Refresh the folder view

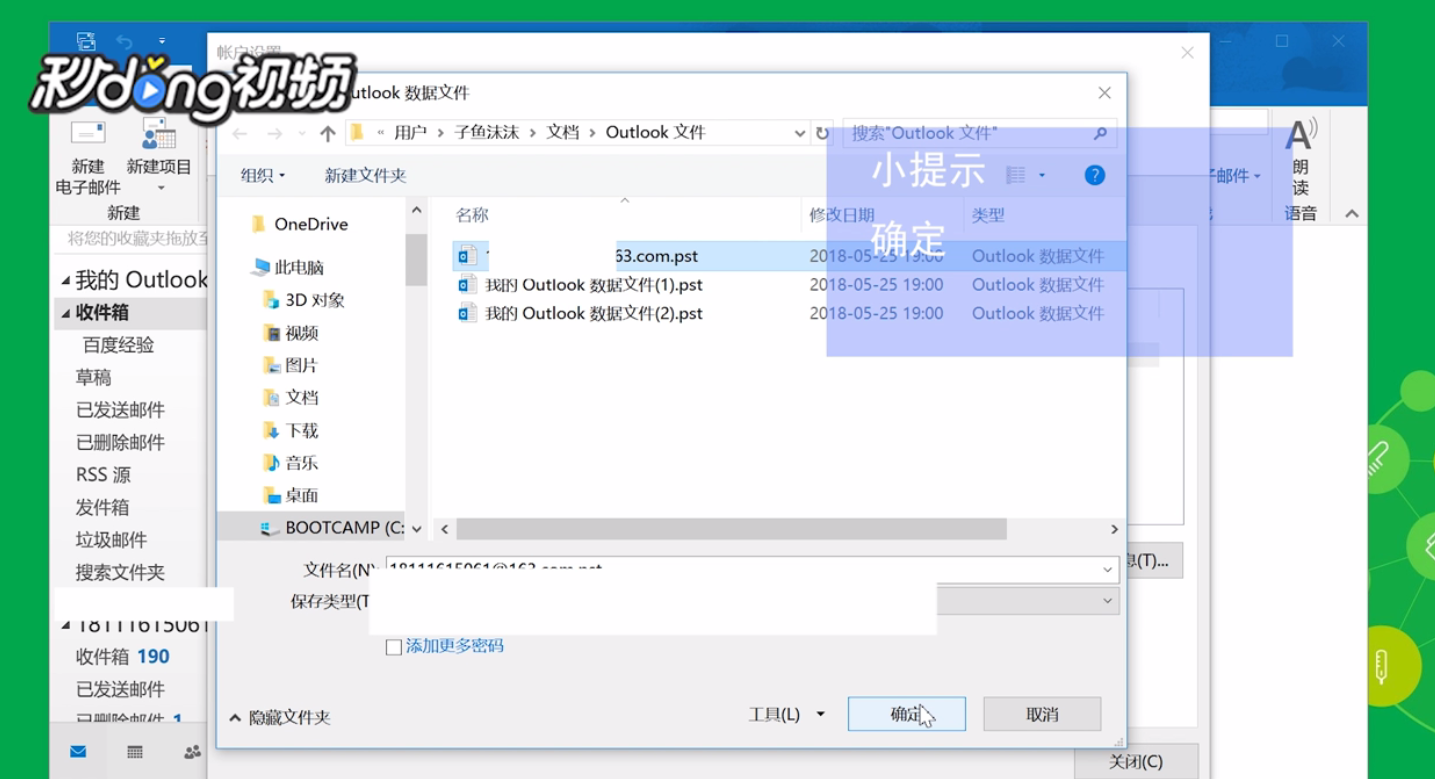[x=822, y=133]
